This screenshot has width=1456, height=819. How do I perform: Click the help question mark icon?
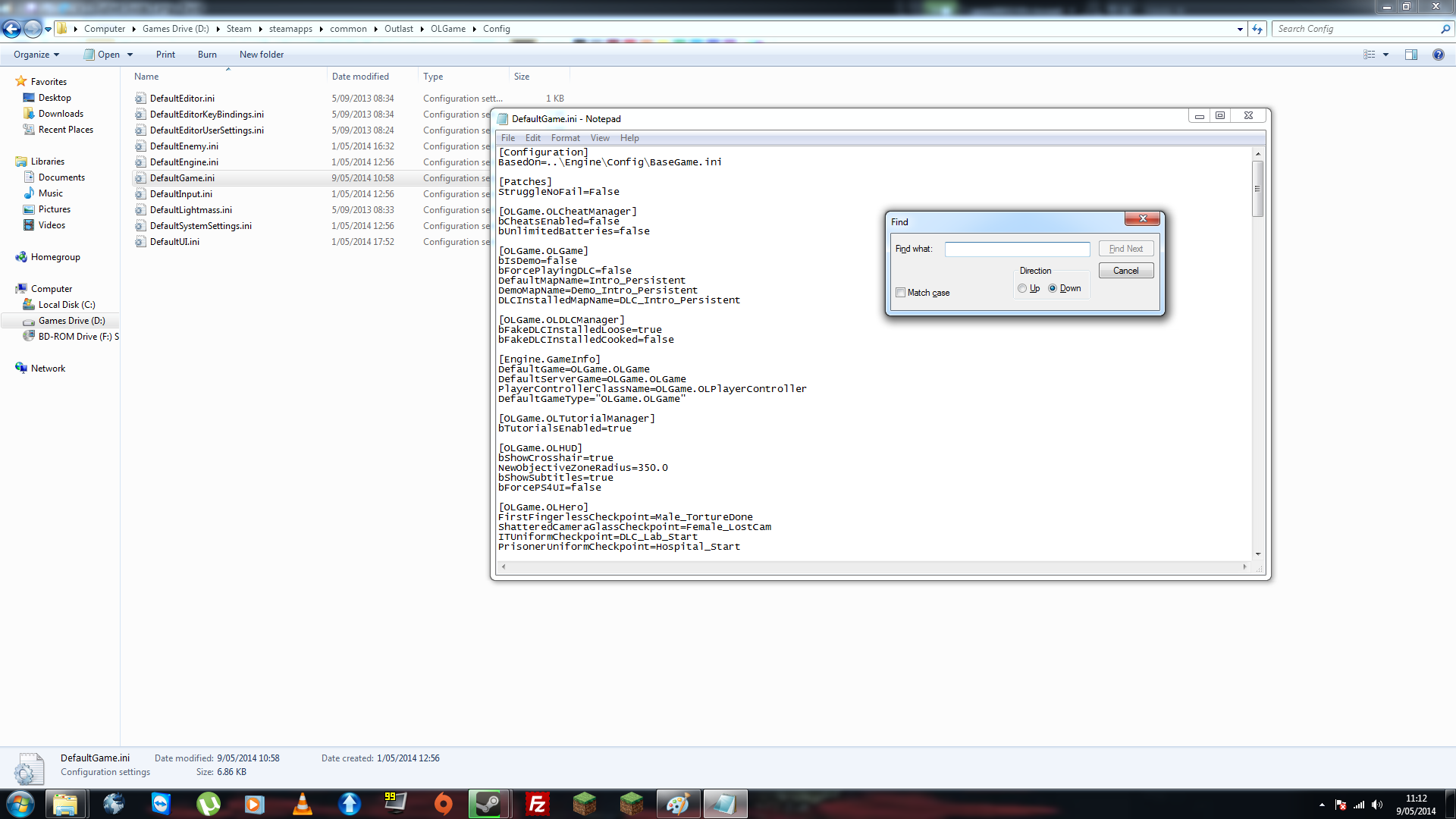pyautogui.click(x=1438, y=55)
